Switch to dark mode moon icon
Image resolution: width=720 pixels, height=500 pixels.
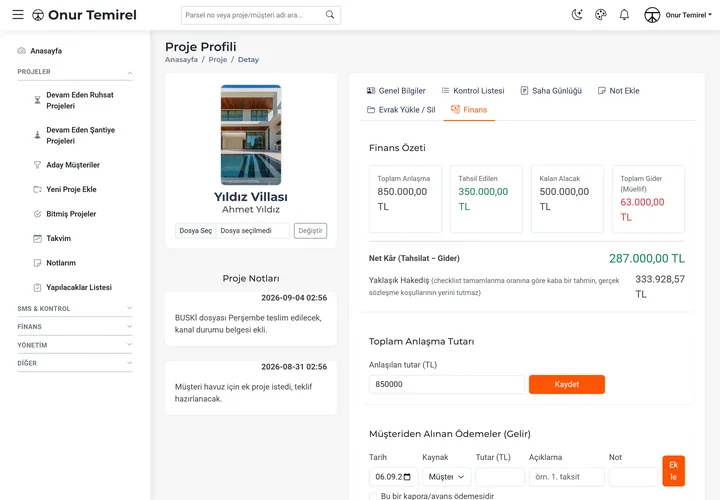tap(577, 15)
